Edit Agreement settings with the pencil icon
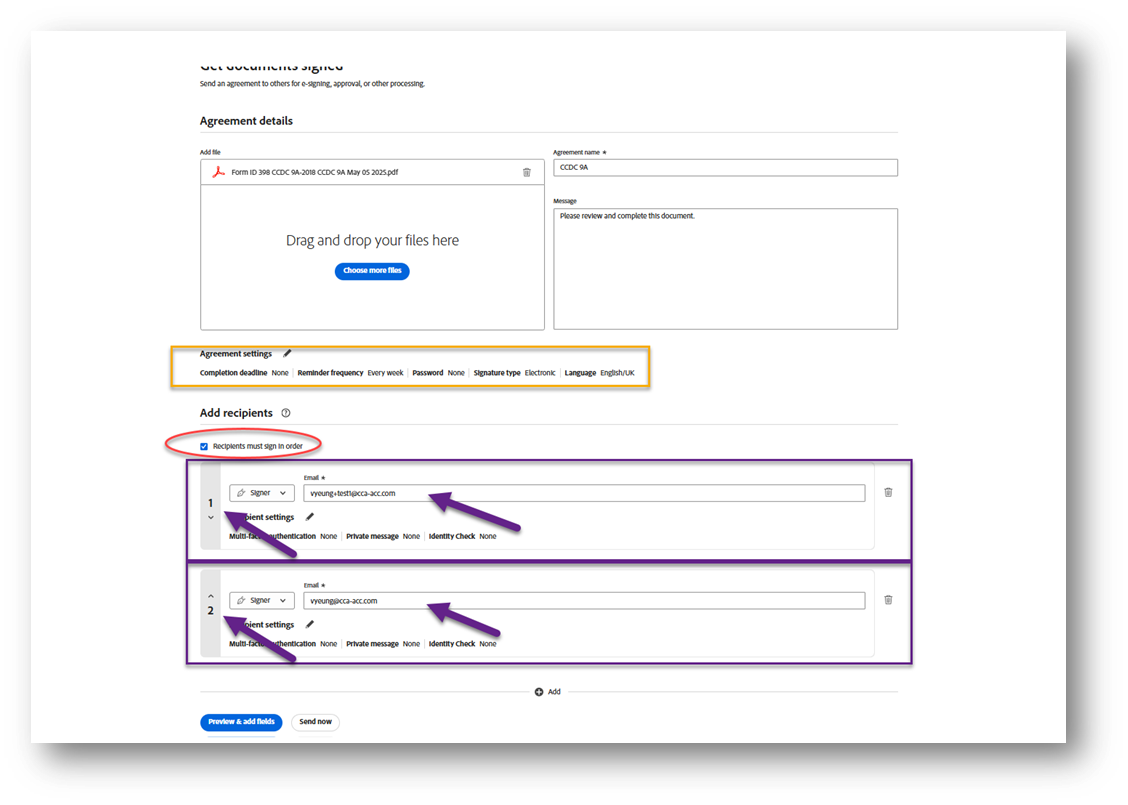This screenshot has height=805, width=1128. click(287, 352)
